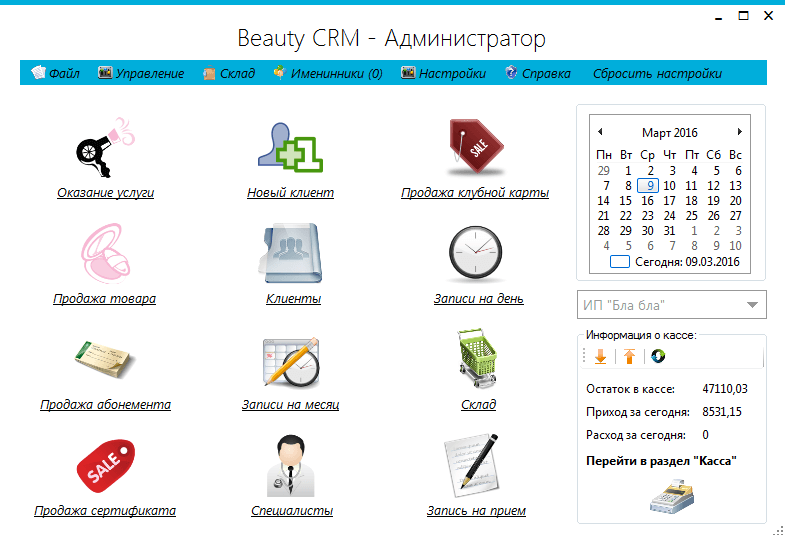The height and width of the screenshot is (535, 785).
Task: Open the Клиенты link
Action: [x=293, y=299]
